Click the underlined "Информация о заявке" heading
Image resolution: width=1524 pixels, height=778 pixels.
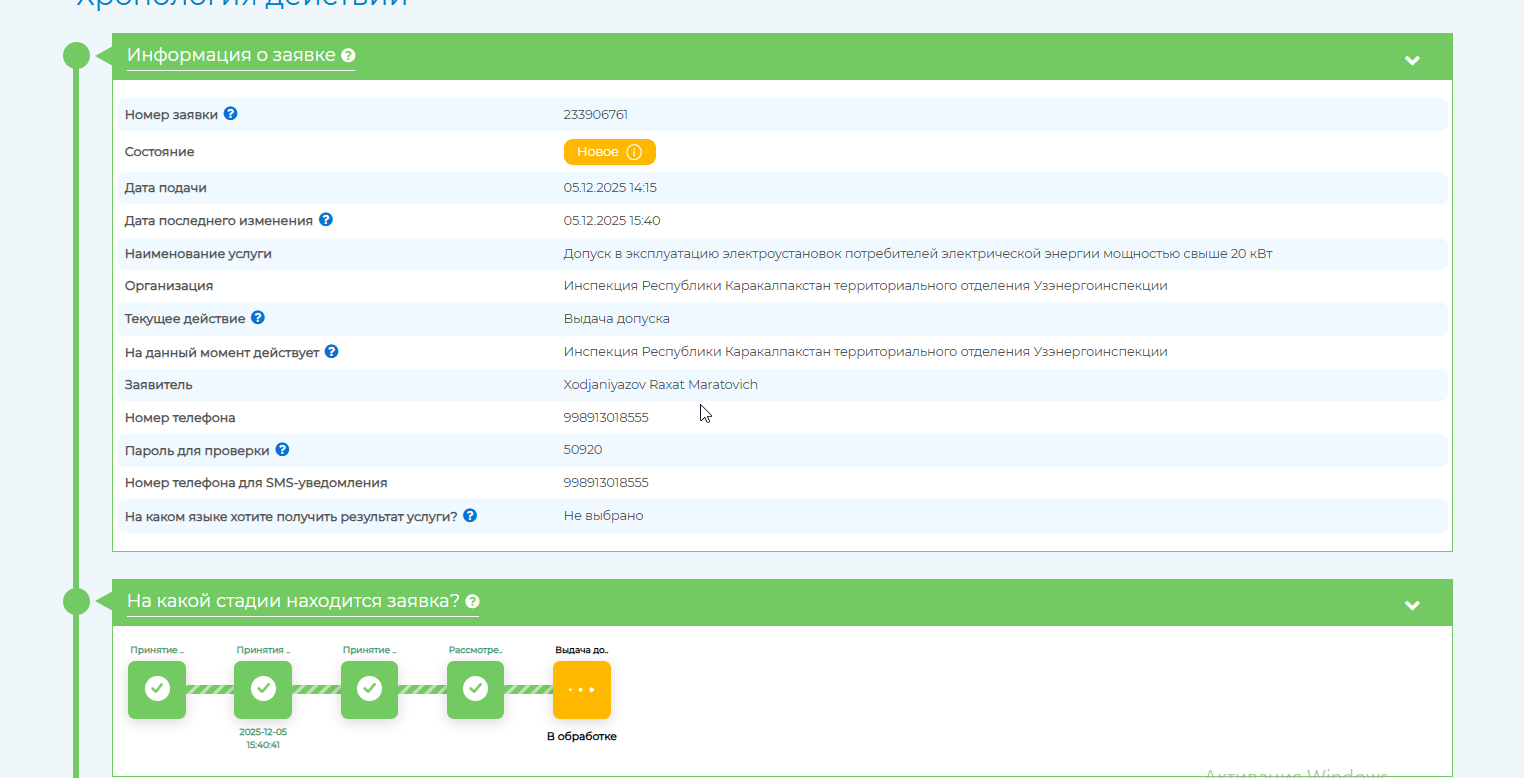[x=231, y=55]
